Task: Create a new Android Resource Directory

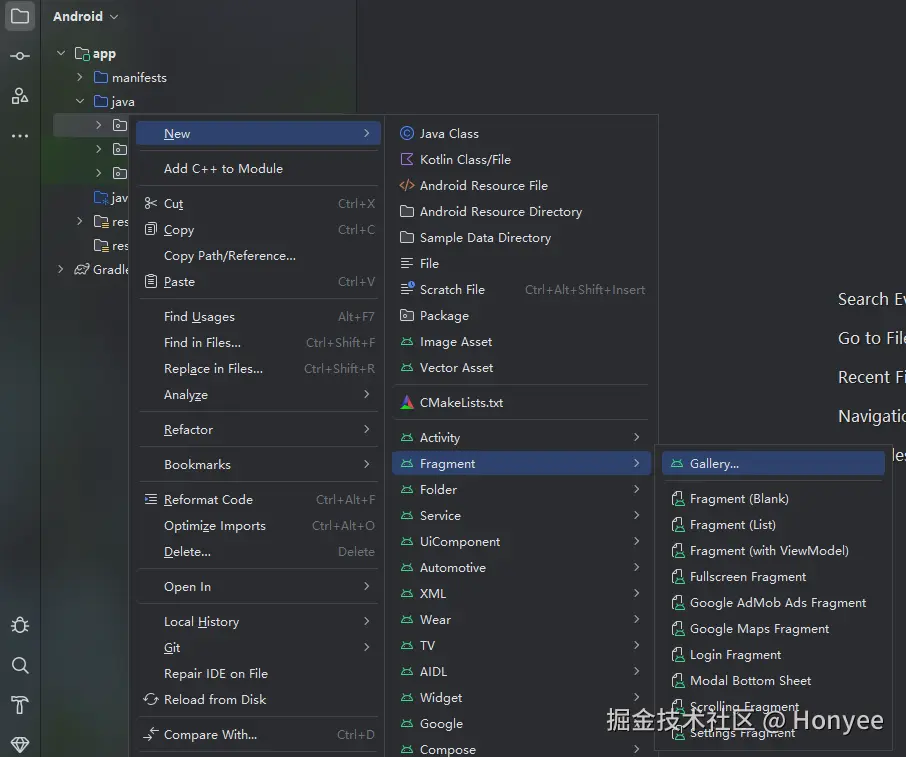Action: pyautogui.click(x=522, y=211)
